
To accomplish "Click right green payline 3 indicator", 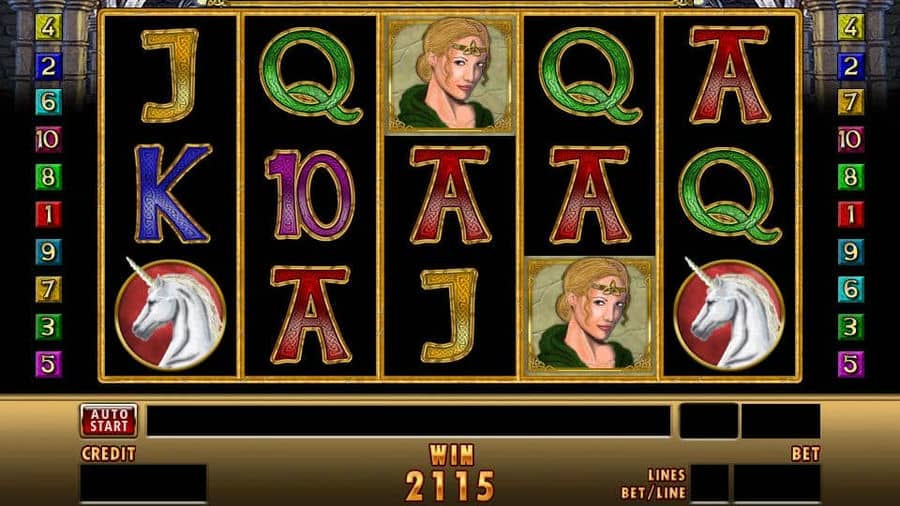I will pyautogui.click(x=851, y=326).
